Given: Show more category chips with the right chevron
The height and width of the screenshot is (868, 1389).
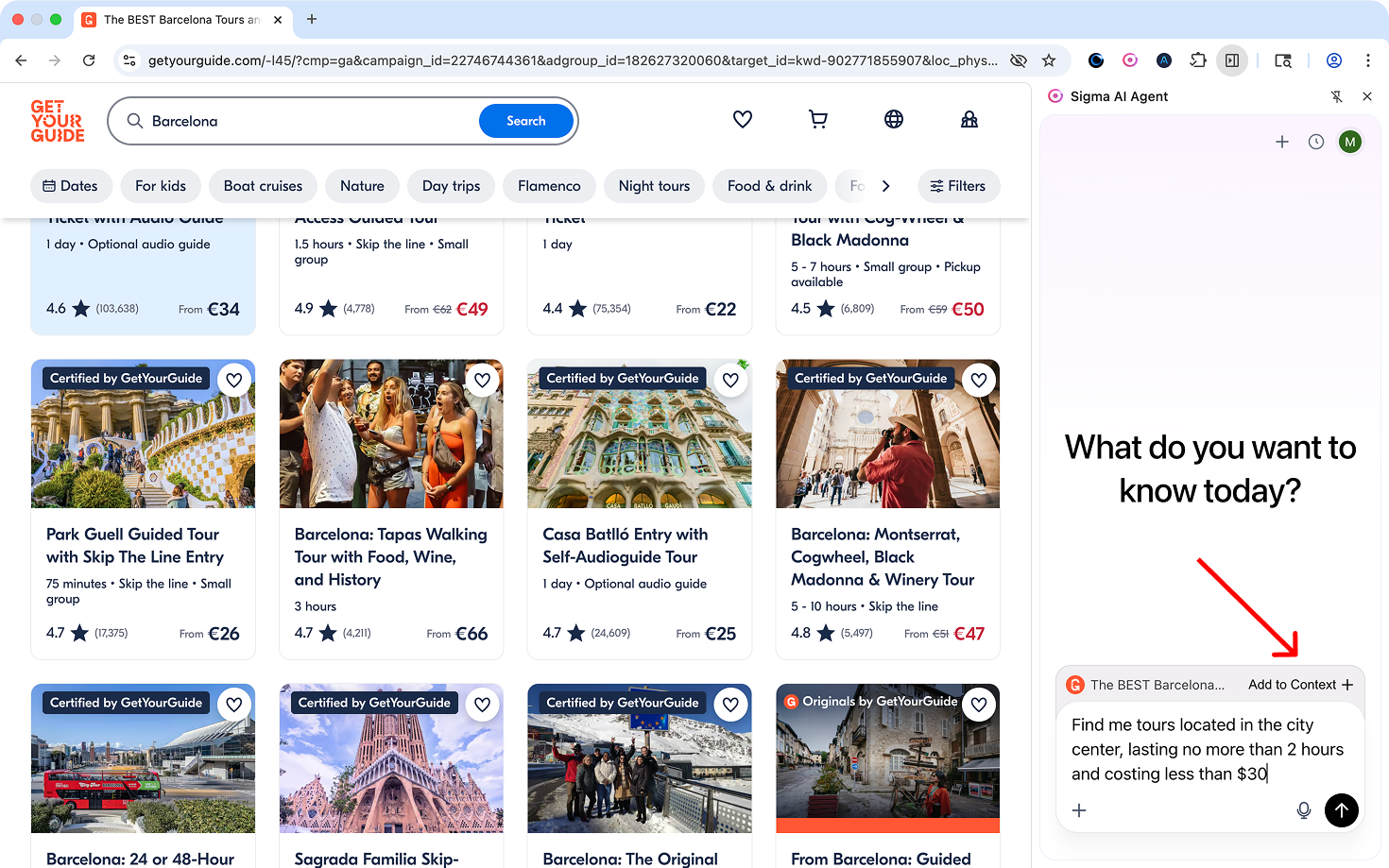Looking at the screenshot, I should pos(885,186).
